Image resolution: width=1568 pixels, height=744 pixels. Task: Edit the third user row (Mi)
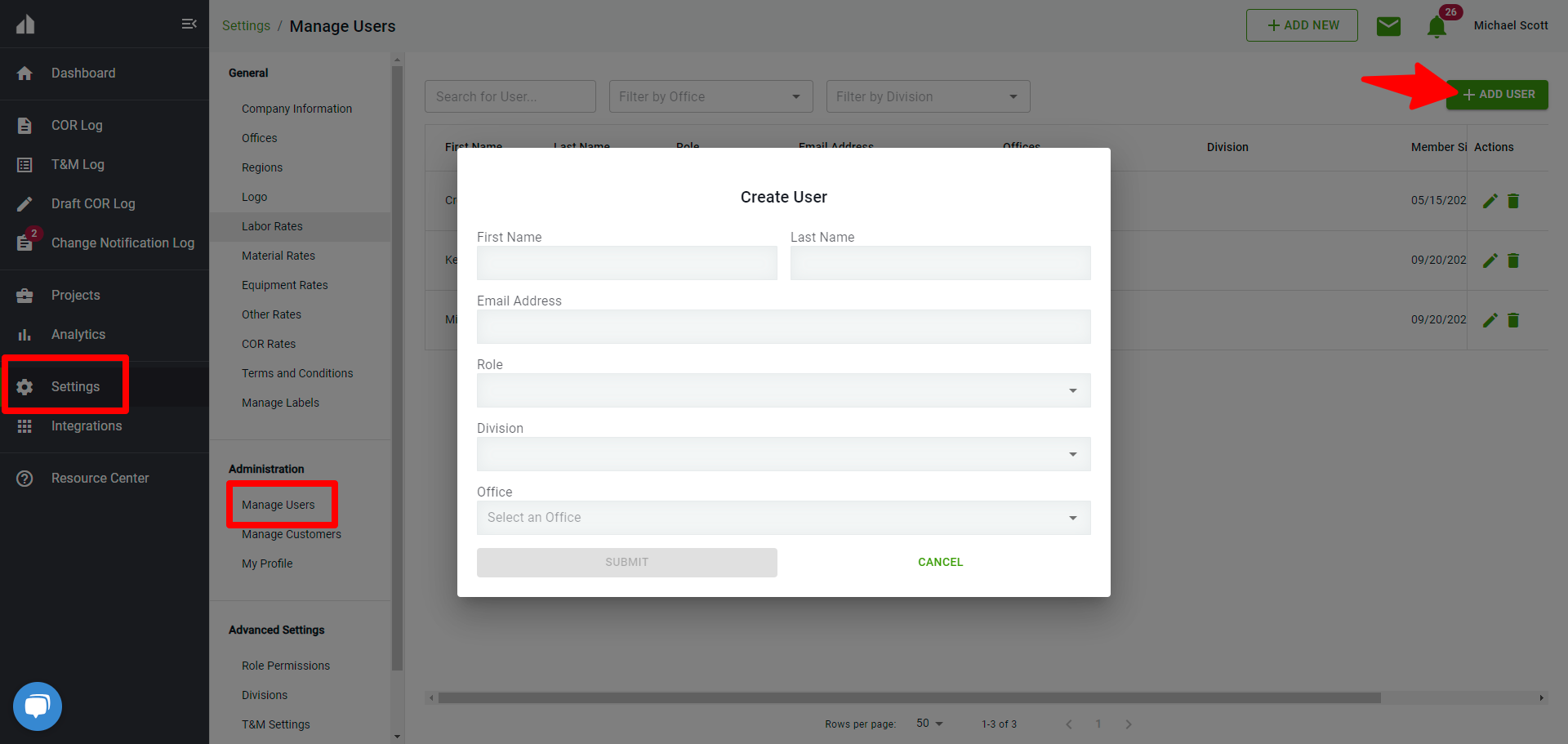click(x=1490, y=320)
